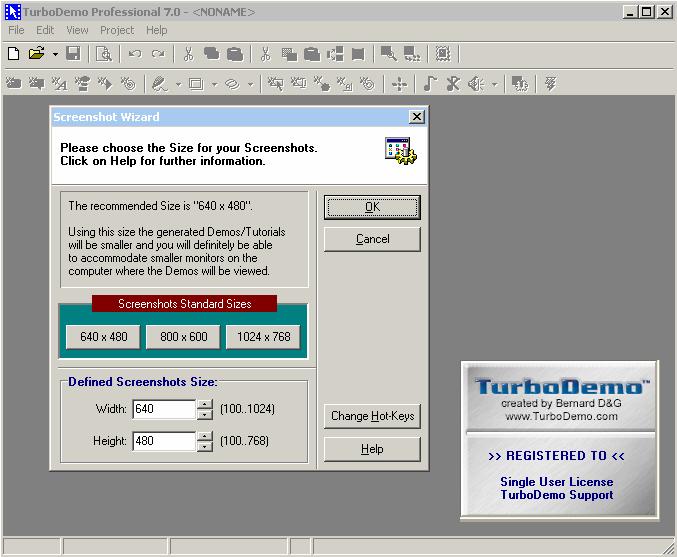Click the Screenshot Wizard settings gear icon
Screen dimensions: 677x557
click(x=401, y=151)
